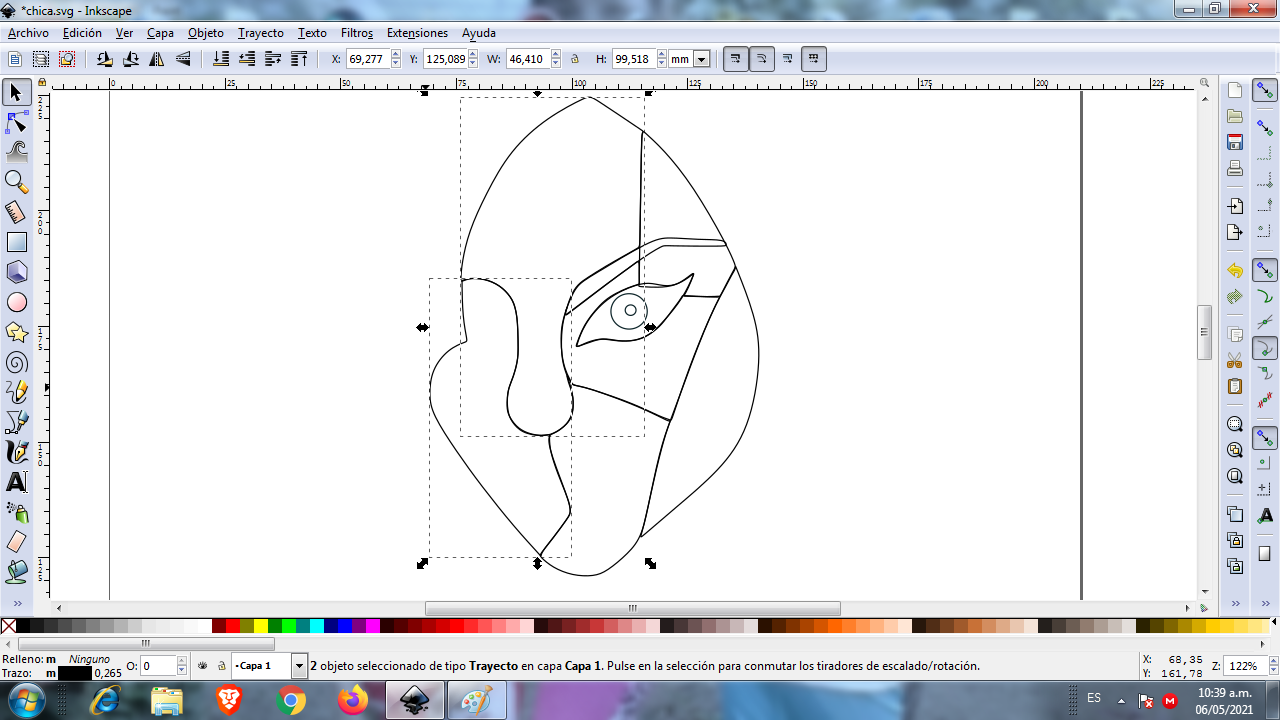Select the Tweak objects tool
This screenshot has height=720, width=1280.
click(16, 152)
